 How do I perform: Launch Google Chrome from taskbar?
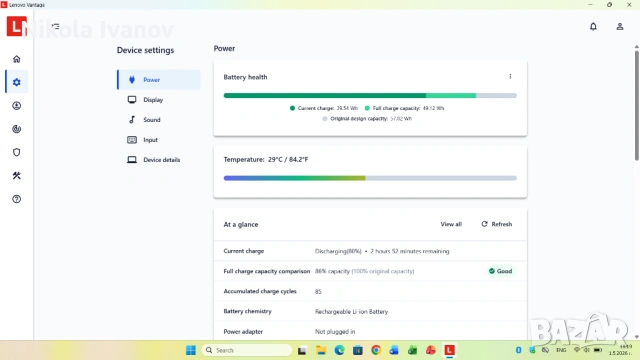click(376, 350)
